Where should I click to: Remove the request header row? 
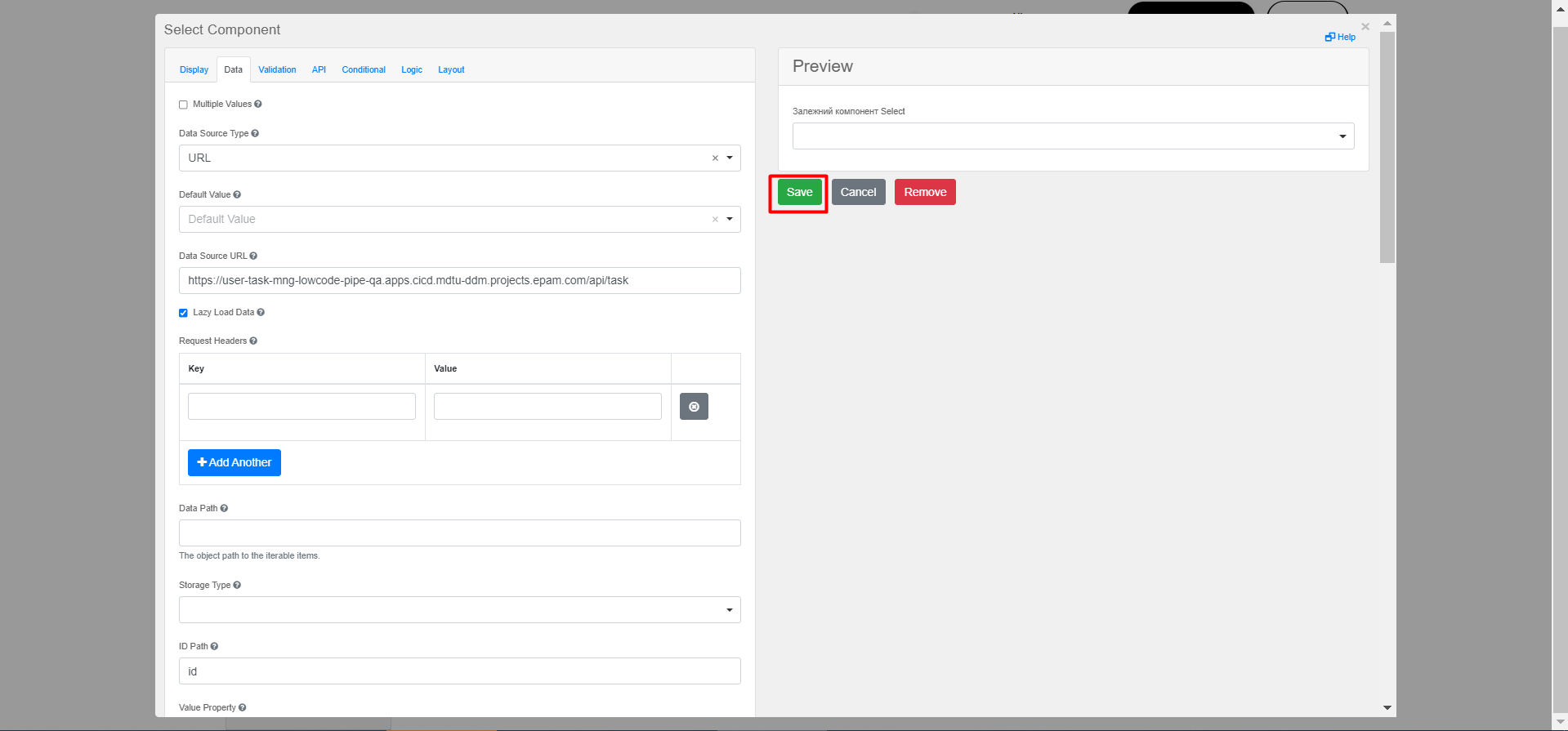click(x=694, y=406)
